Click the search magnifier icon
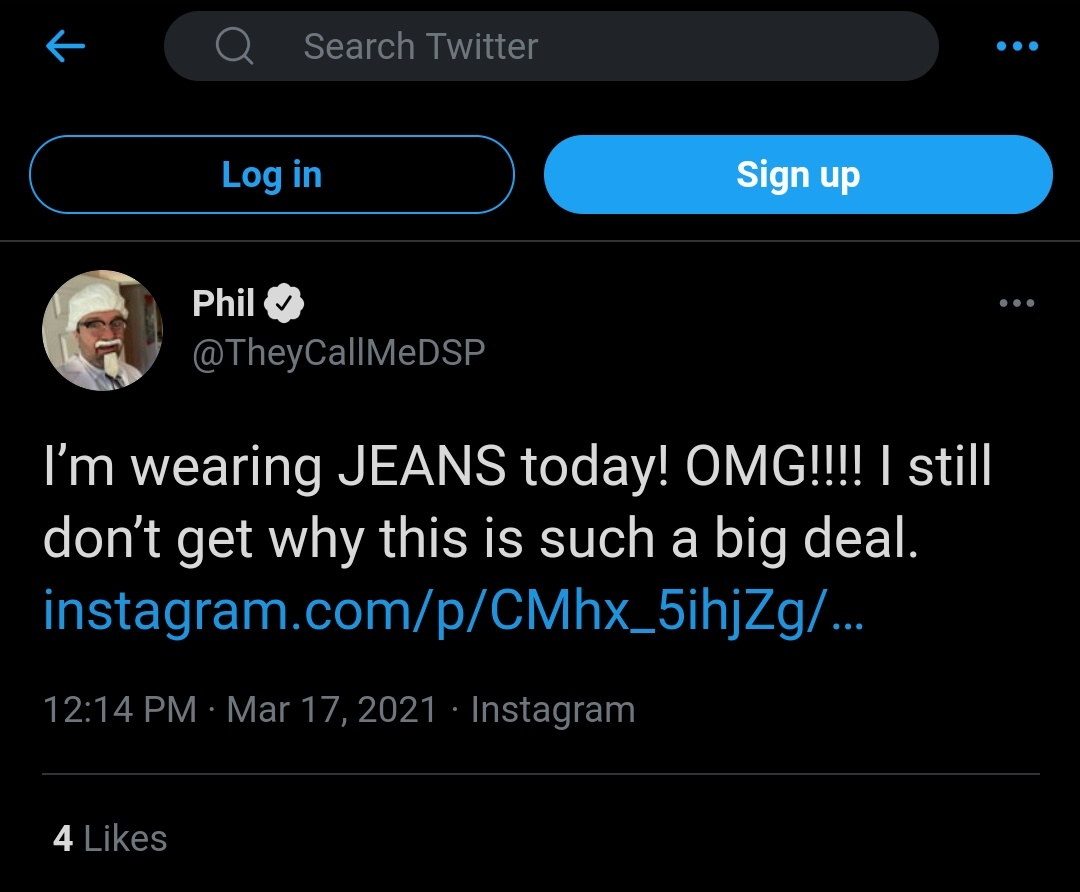1080x892 pixels. pyautogui.click(x=234, y=46)
